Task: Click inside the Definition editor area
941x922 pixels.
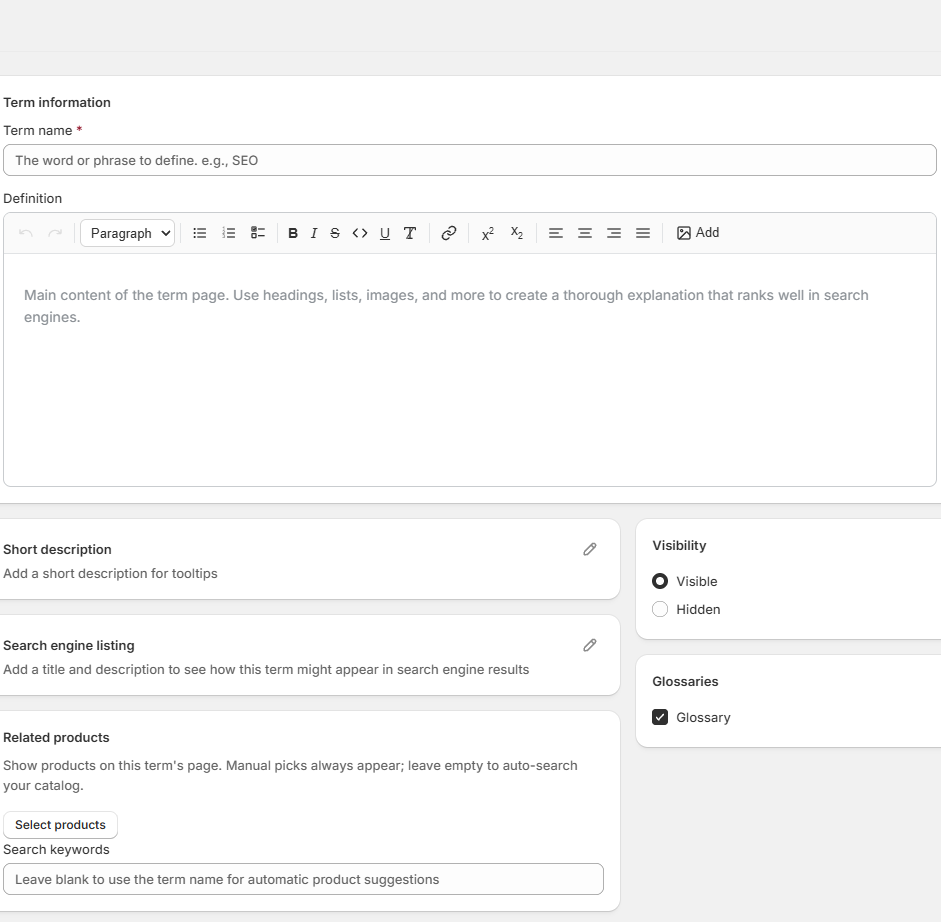Action: 470,369
